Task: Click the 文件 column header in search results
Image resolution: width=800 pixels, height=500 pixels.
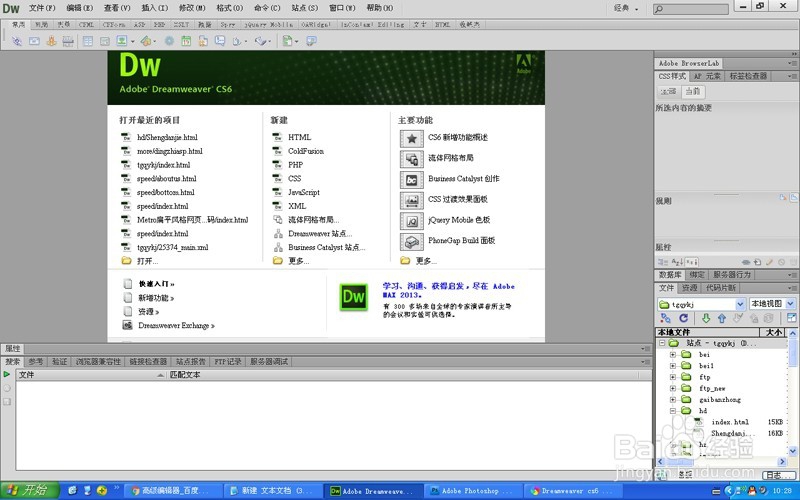Action: tap(91, 375)
